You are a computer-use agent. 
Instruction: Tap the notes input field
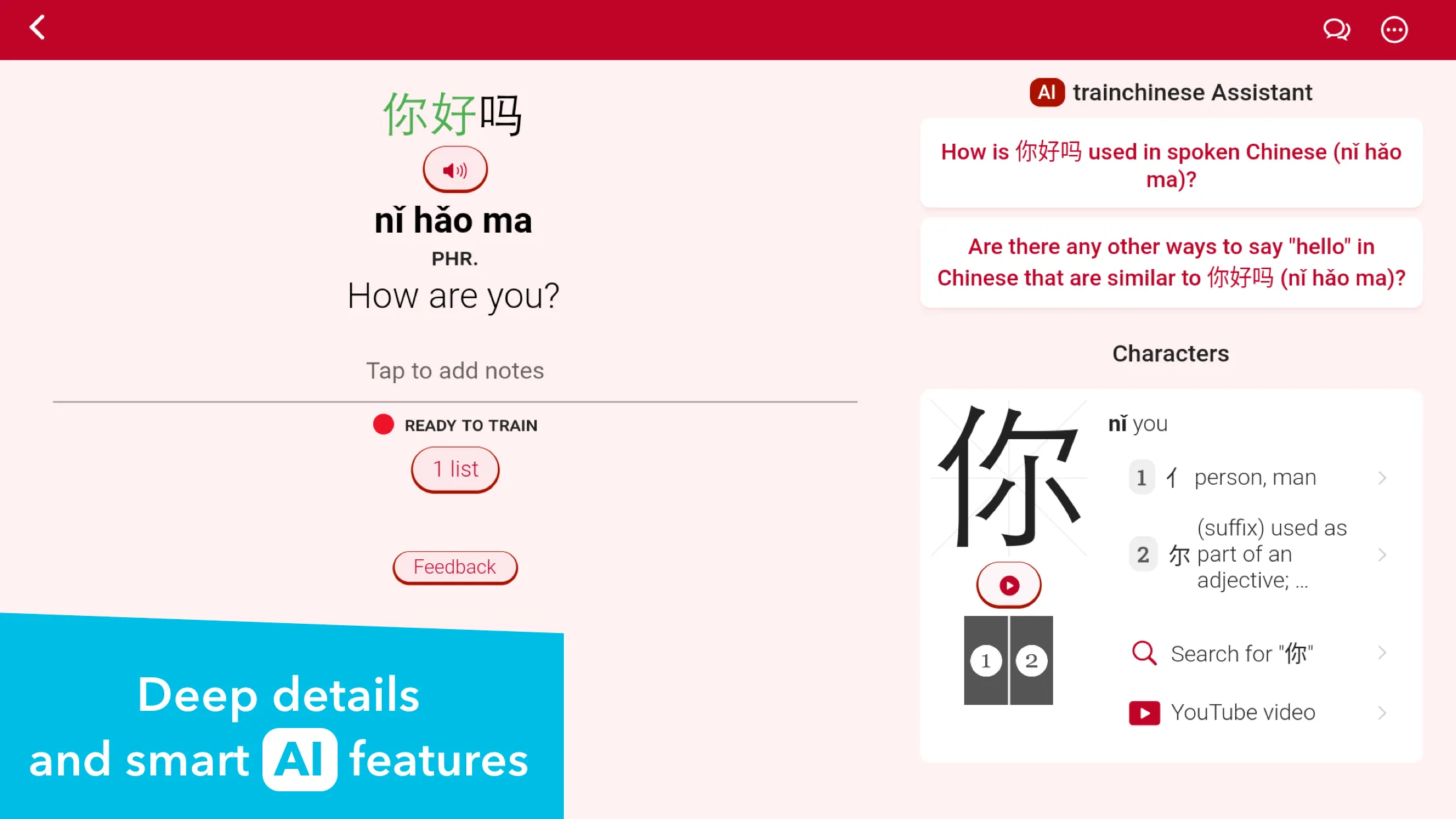click(x=455, y=371)
